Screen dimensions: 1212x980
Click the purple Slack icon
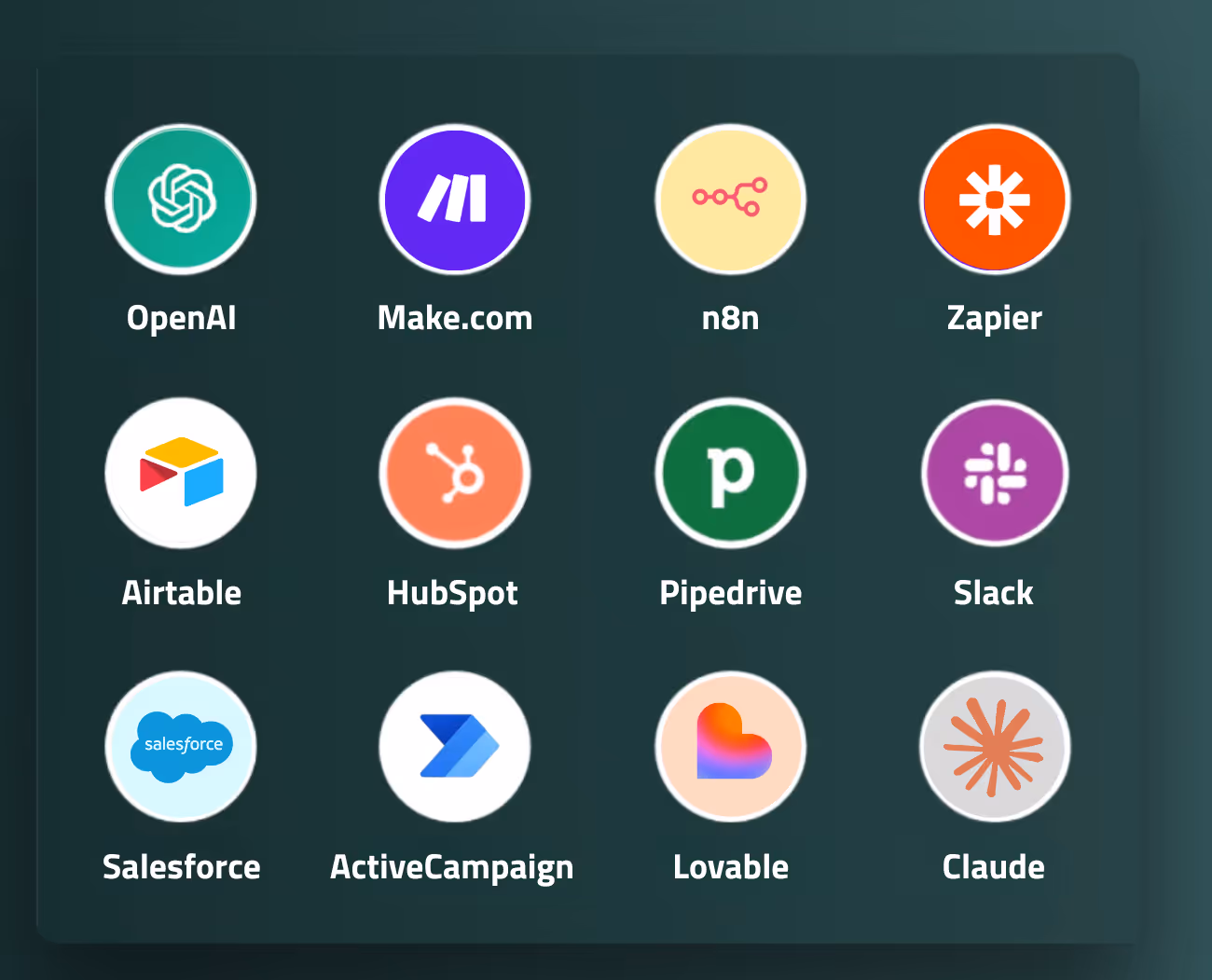click(995, 474)
